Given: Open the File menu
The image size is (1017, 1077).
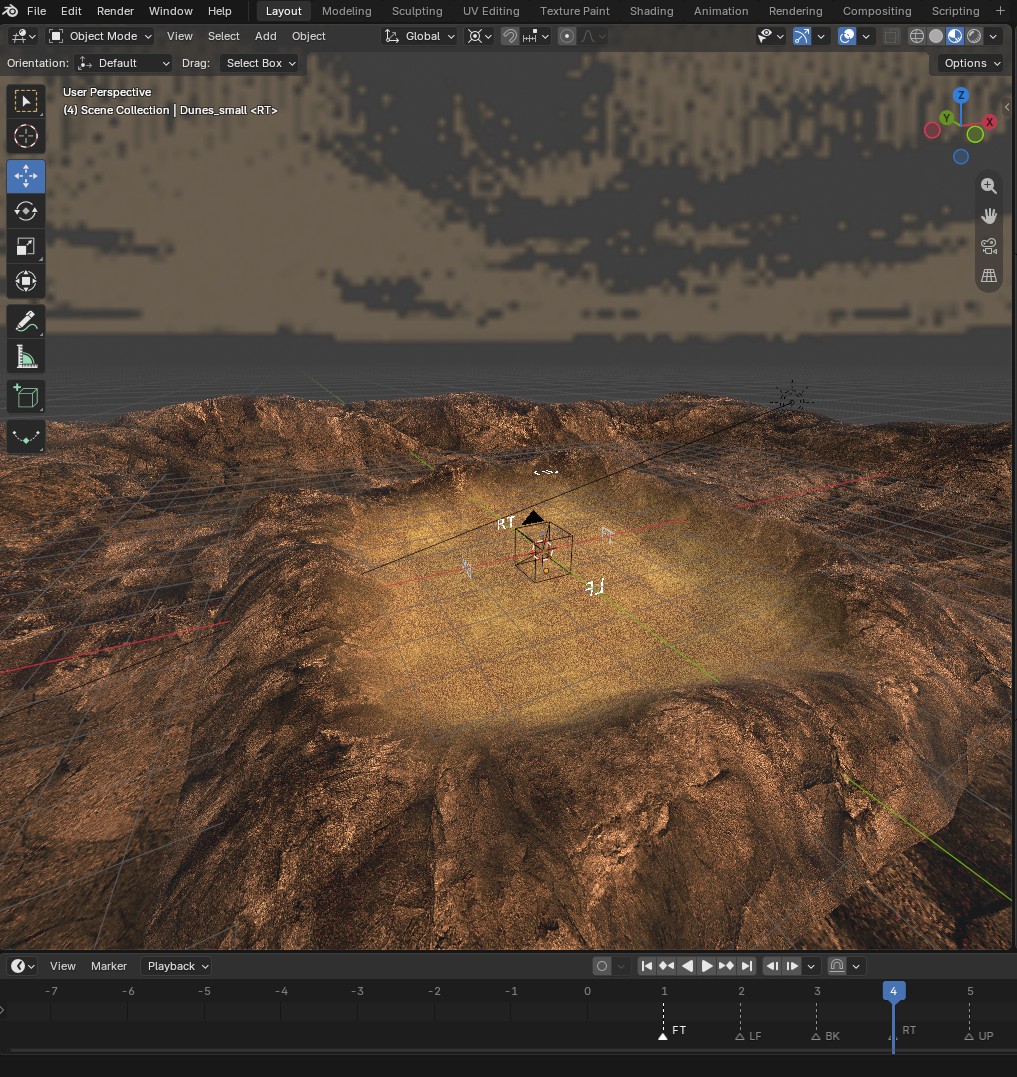Looking at the screenshot, I should click(36, 11).
